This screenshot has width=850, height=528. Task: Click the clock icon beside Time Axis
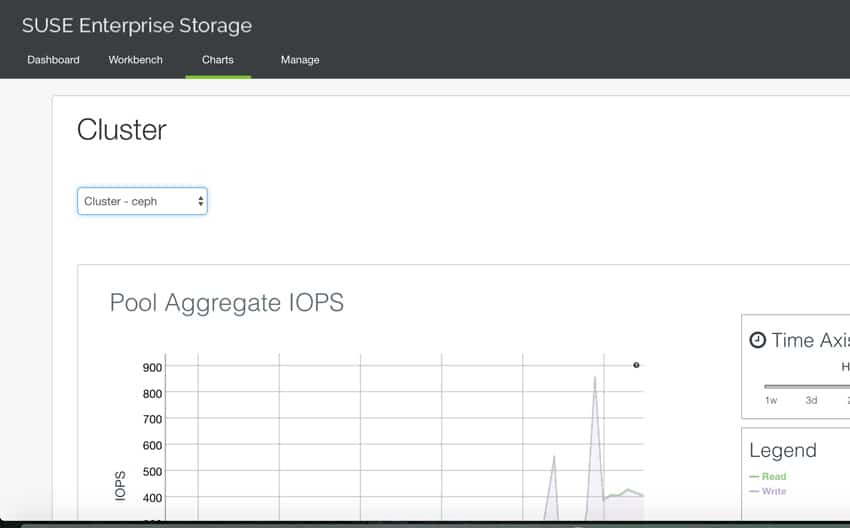[757, 340]
